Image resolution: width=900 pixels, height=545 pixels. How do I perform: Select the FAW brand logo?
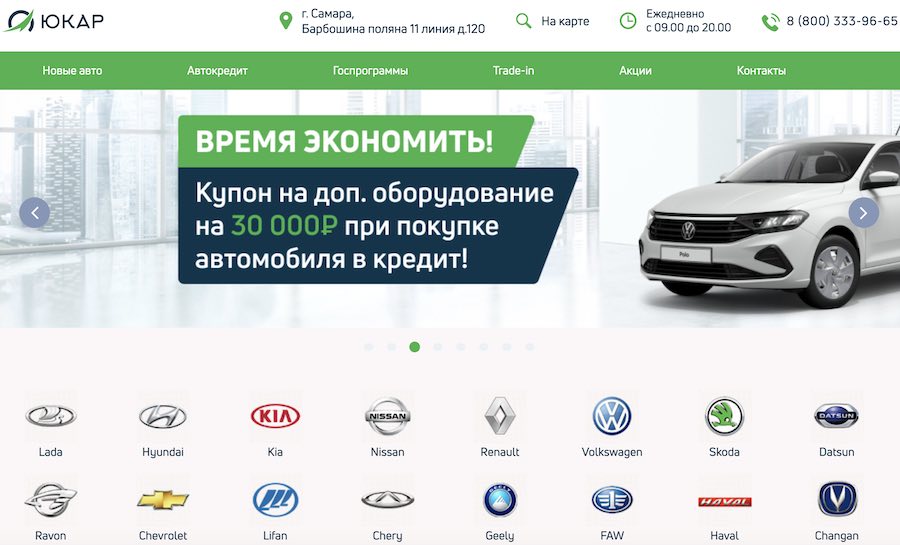coord(612,500)
